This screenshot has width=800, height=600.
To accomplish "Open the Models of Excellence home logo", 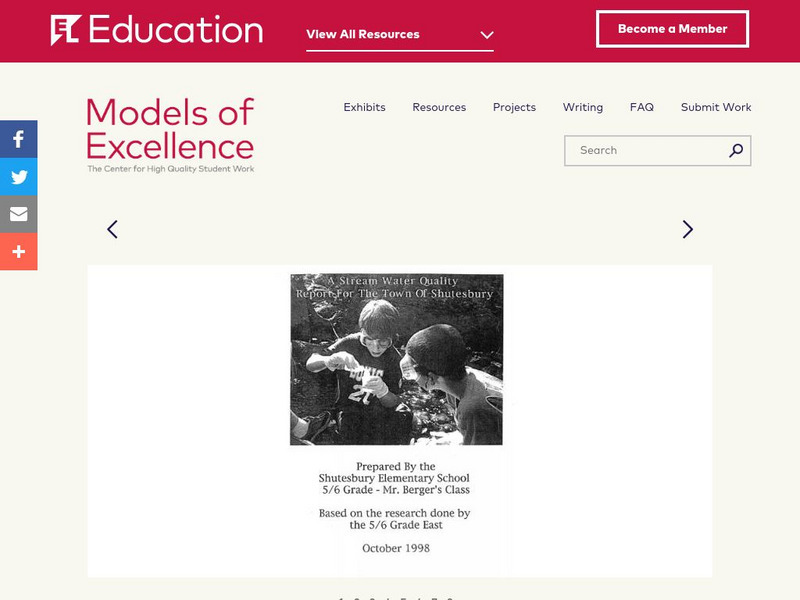I will (x=170, y=134).
